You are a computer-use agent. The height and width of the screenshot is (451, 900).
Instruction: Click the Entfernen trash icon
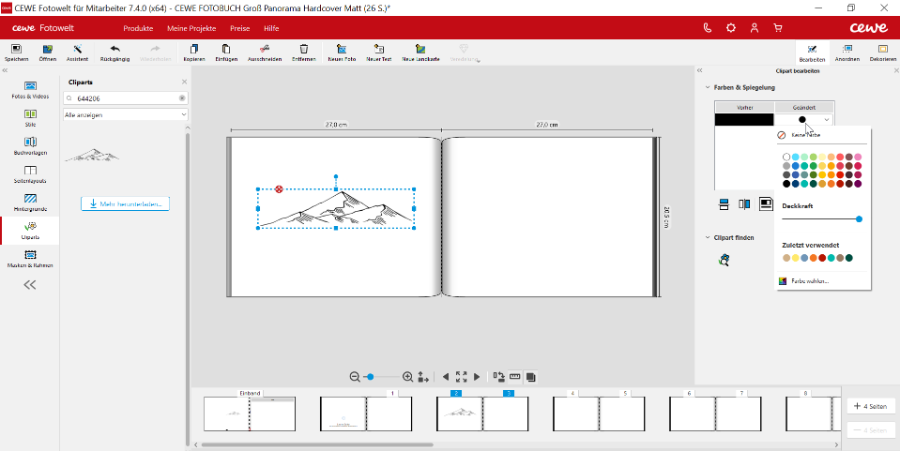point(304,52)
